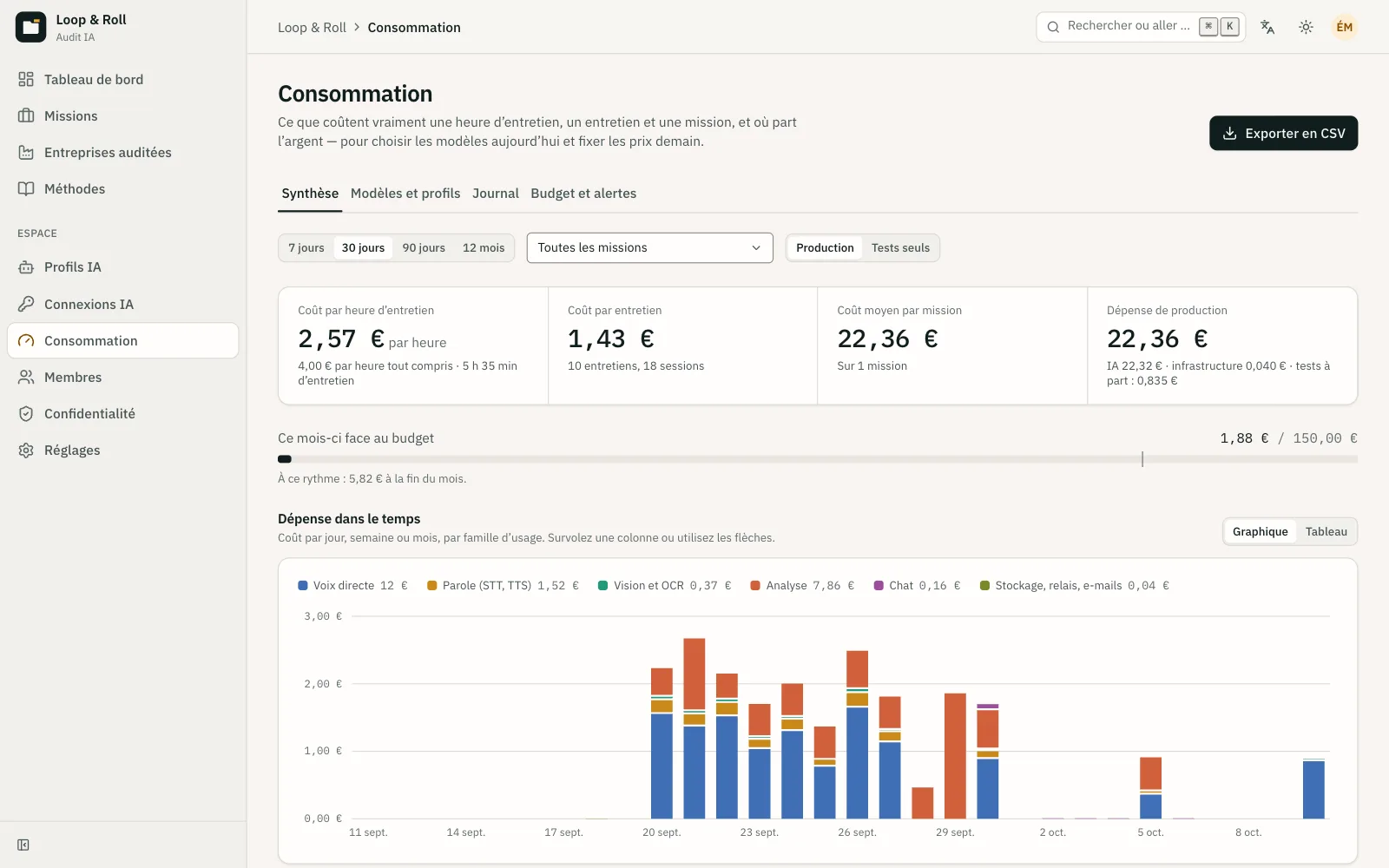This screenshot has width=1389, height=868.
Task: Click the Confidentialité shield icon
Action: pyautogui.click(x=26, y=414)
